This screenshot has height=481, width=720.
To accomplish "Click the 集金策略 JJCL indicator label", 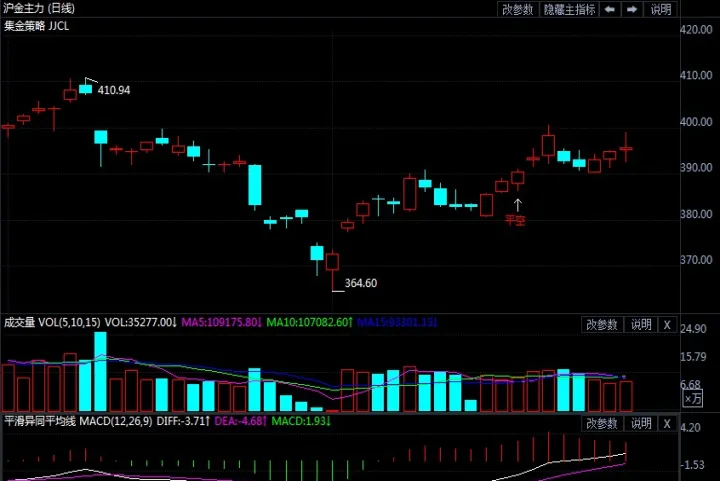I will click(x=36, y=26).
